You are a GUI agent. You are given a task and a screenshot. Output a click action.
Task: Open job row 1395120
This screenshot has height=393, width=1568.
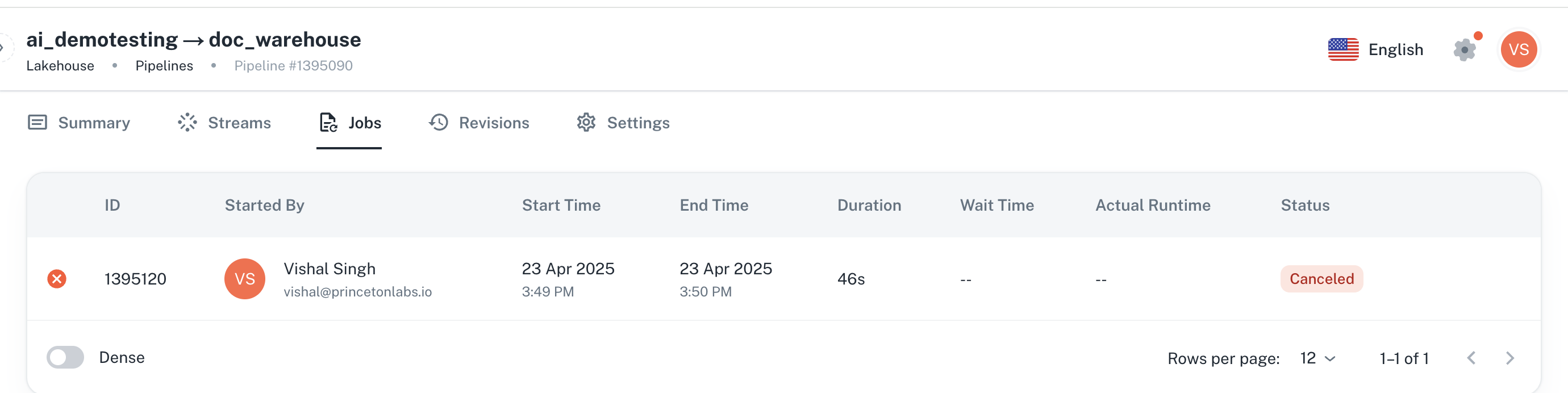click(x=784, y=279)
